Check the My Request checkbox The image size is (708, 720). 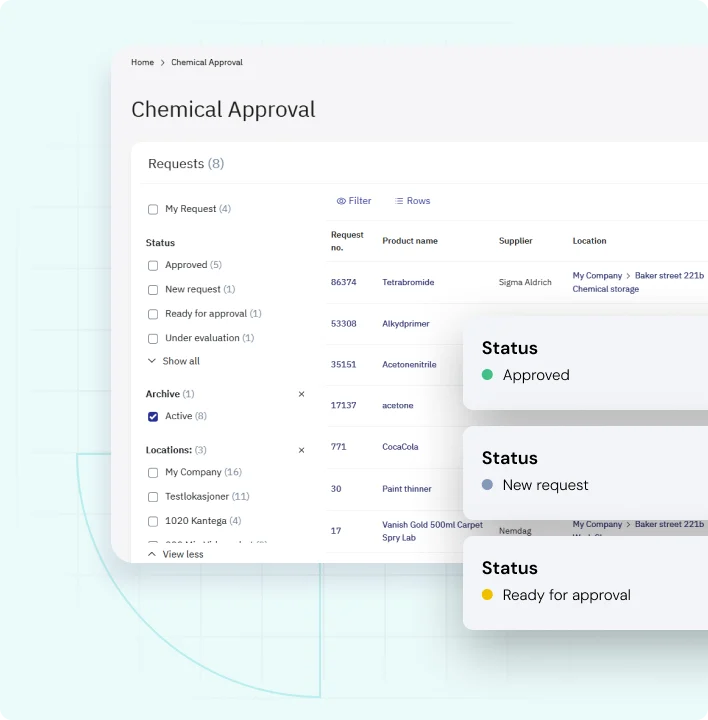tap(153, 209)
